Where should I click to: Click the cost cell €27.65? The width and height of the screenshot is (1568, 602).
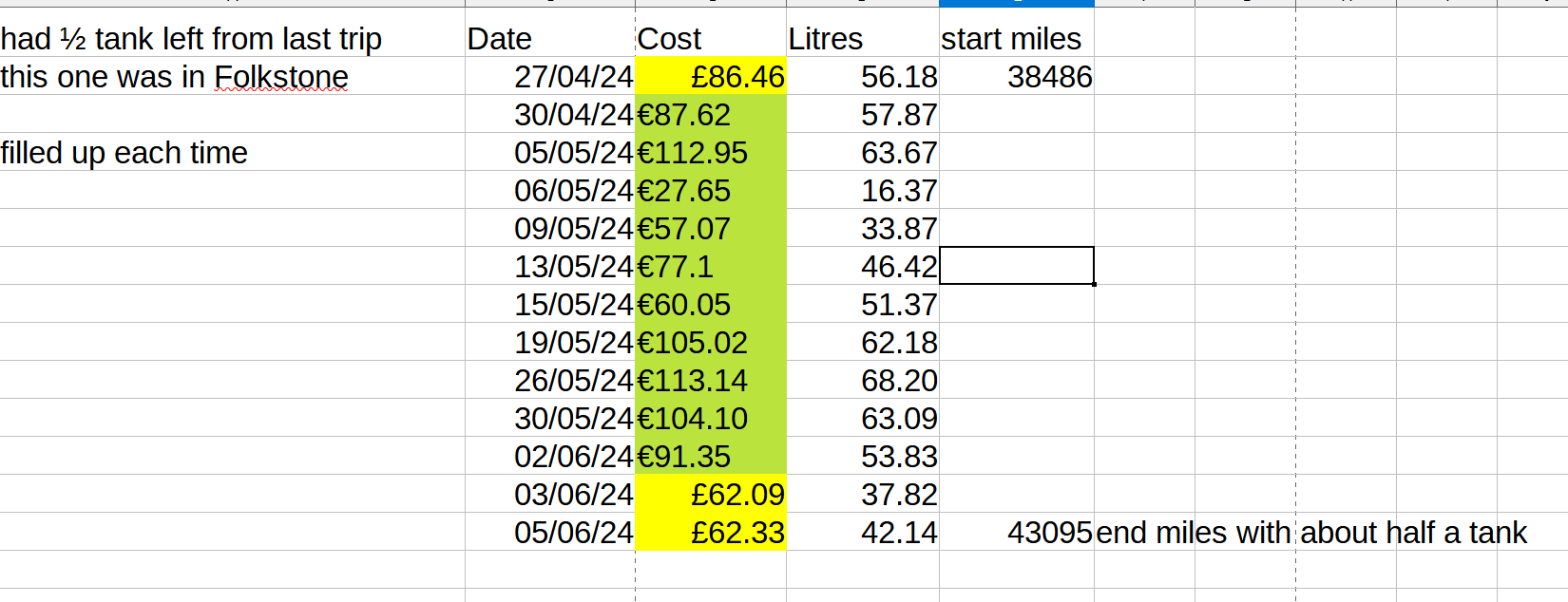tap(684, 191)
